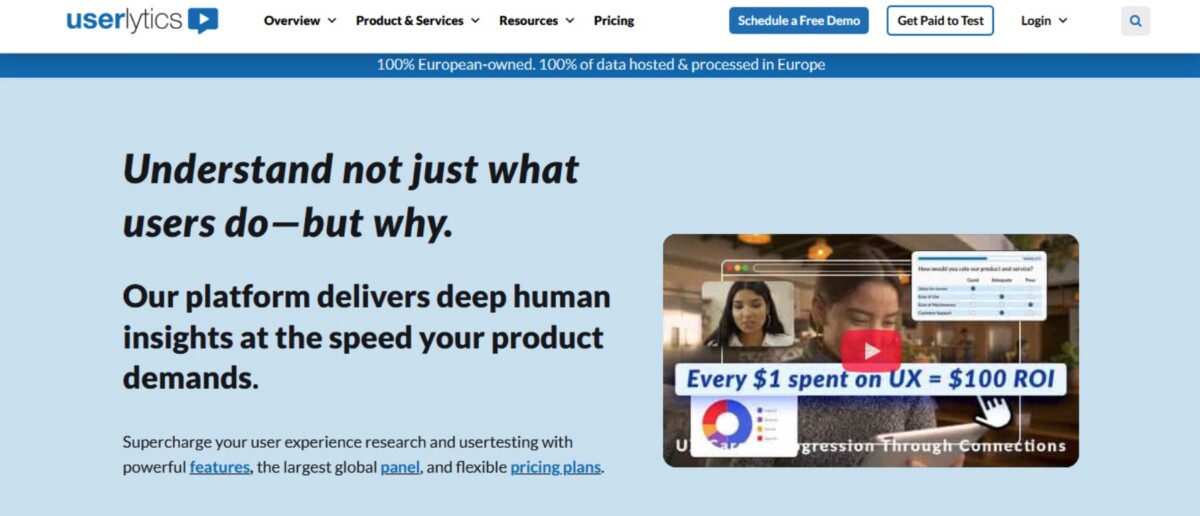Screen dimensions: 1200x516
Task: Open the Login dropdown menu
Action: tap(1044, 21)
